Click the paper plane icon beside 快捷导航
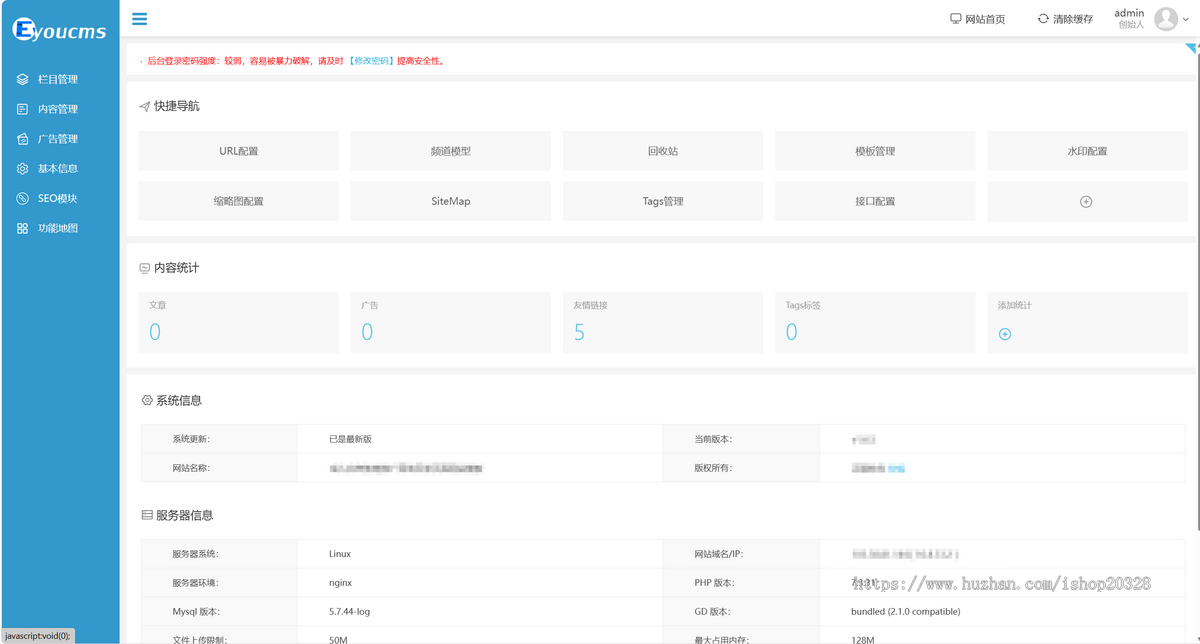1200x644 pixels. 145,106
